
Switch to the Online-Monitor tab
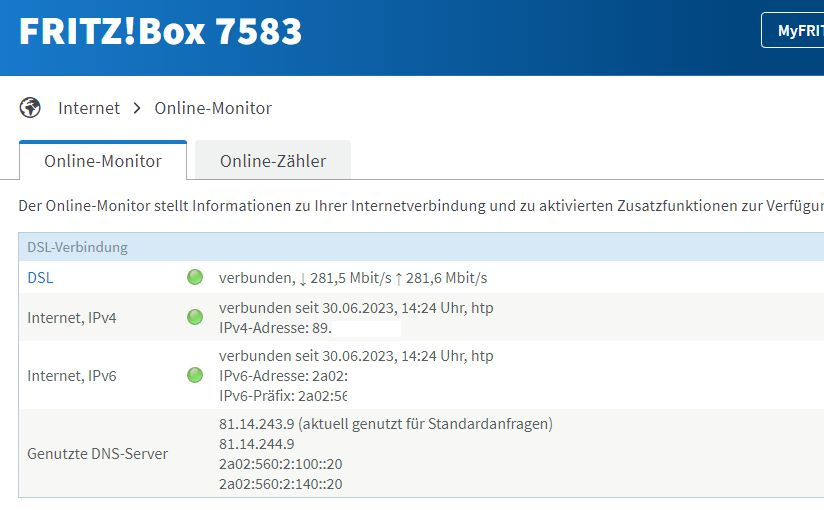tap(103, 160)
